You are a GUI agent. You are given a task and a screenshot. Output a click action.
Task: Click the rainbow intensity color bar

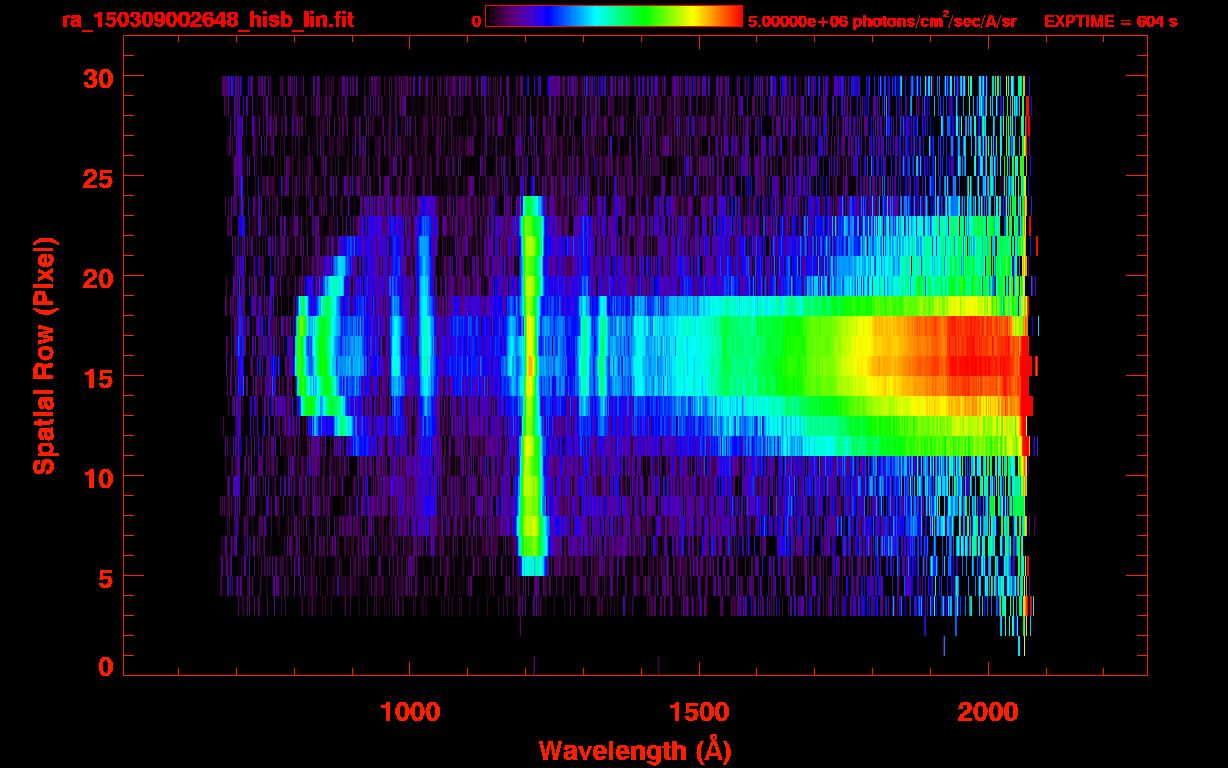point(614,17)
